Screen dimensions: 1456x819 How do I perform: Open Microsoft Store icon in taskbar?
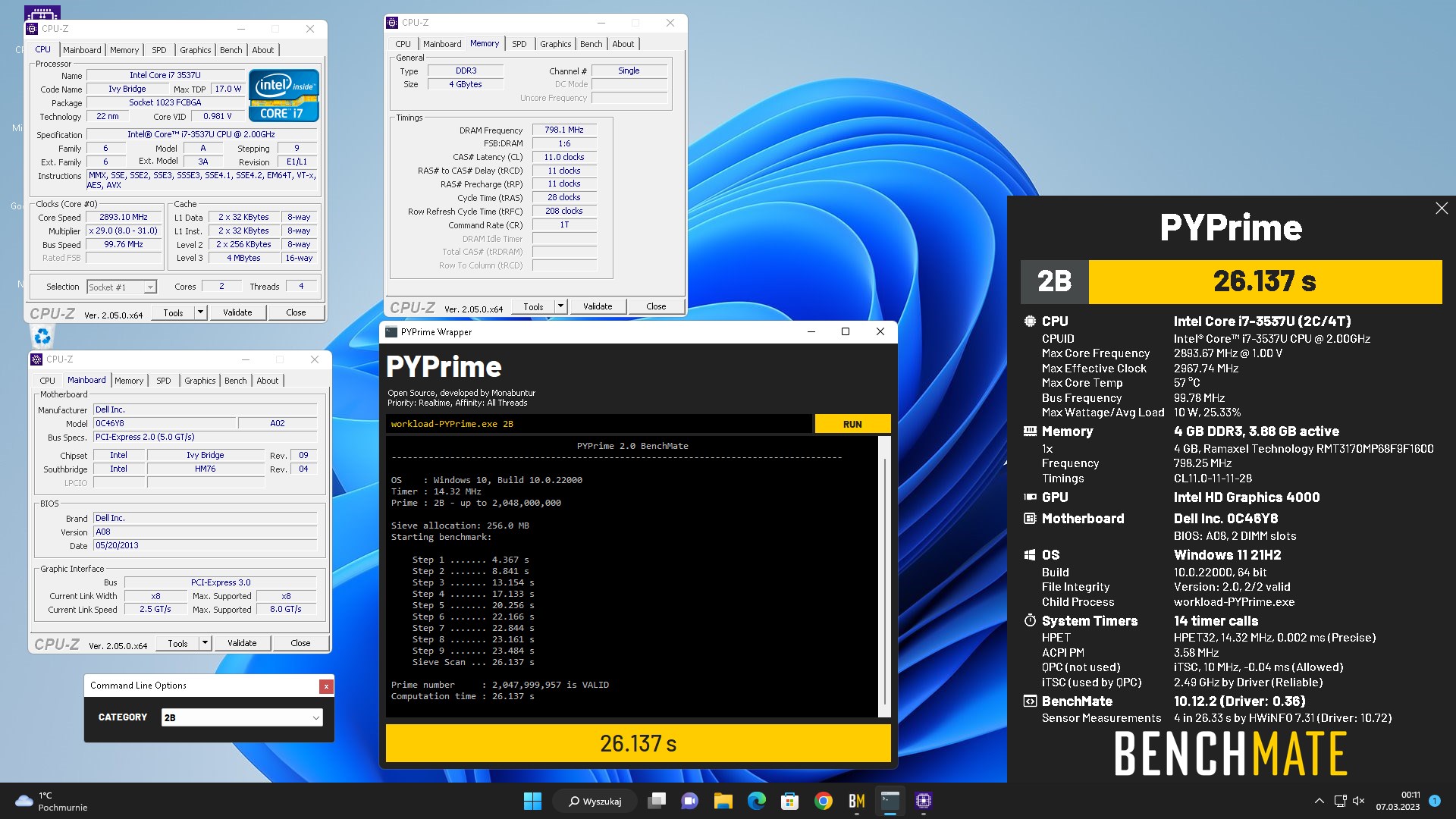click(x=789, y=801)
